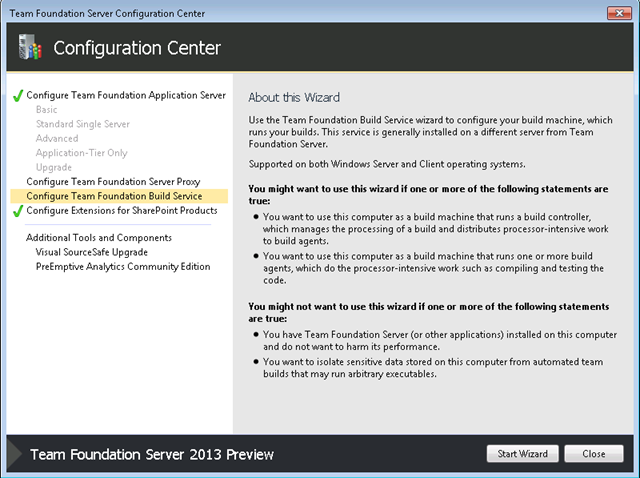Screen dimensions: 640x478
Task: Click the Close button in footer
Action: (x=593, y=454)
